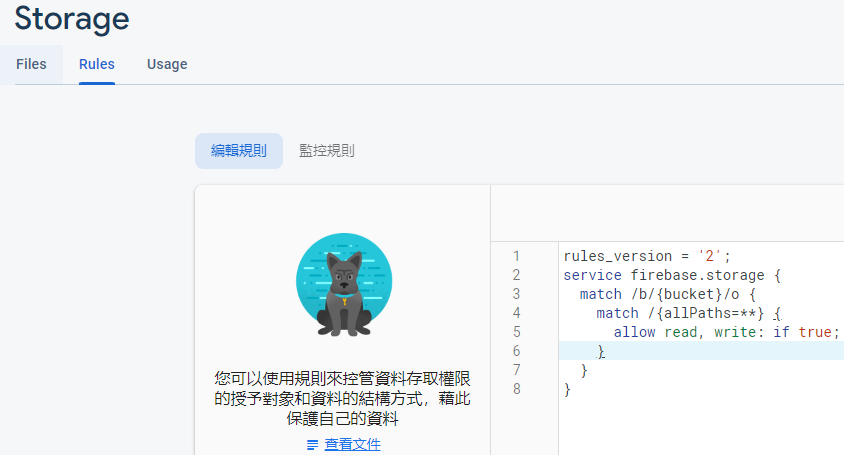Open the Usage tab
This screenshot has width=844, height=455.
[167, 65]
